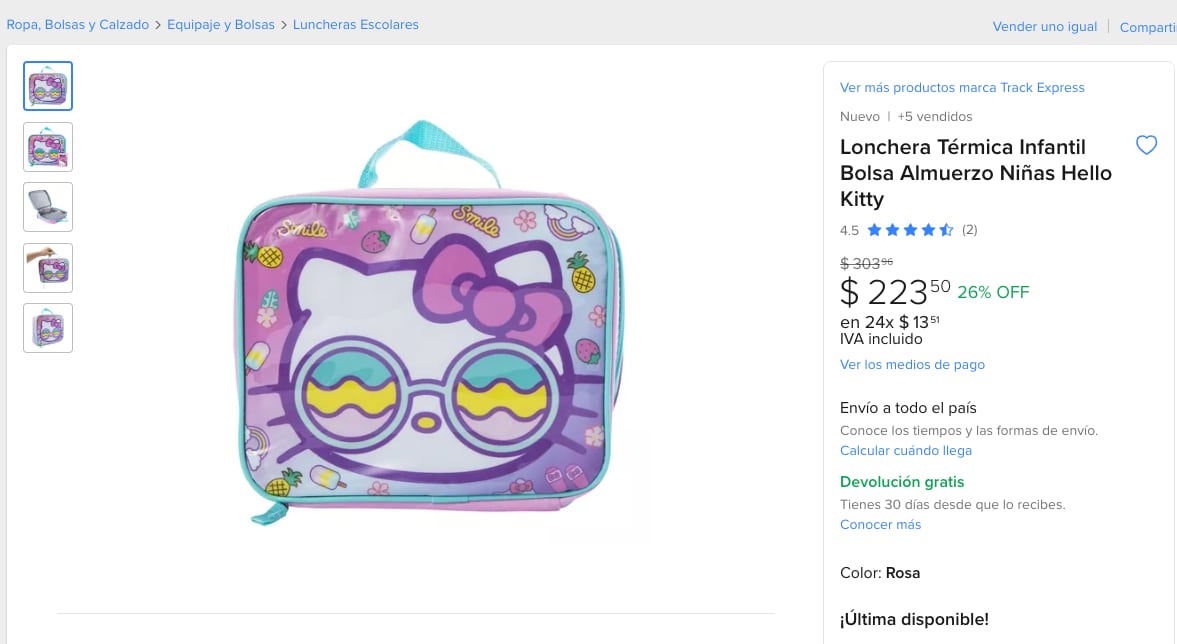Click Calcular cuándo llega link

coord(906,451)
